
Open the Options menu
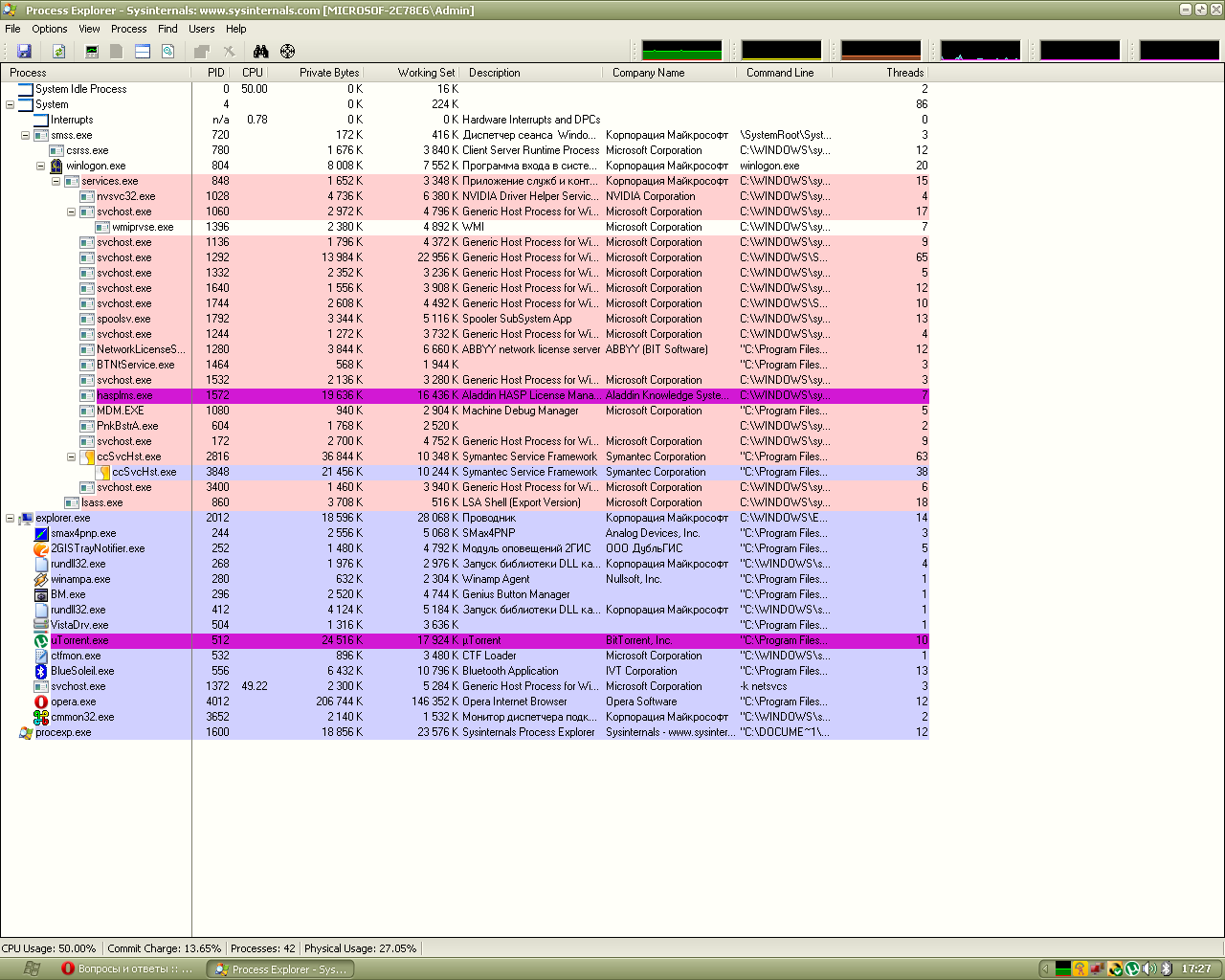[50, 29]
